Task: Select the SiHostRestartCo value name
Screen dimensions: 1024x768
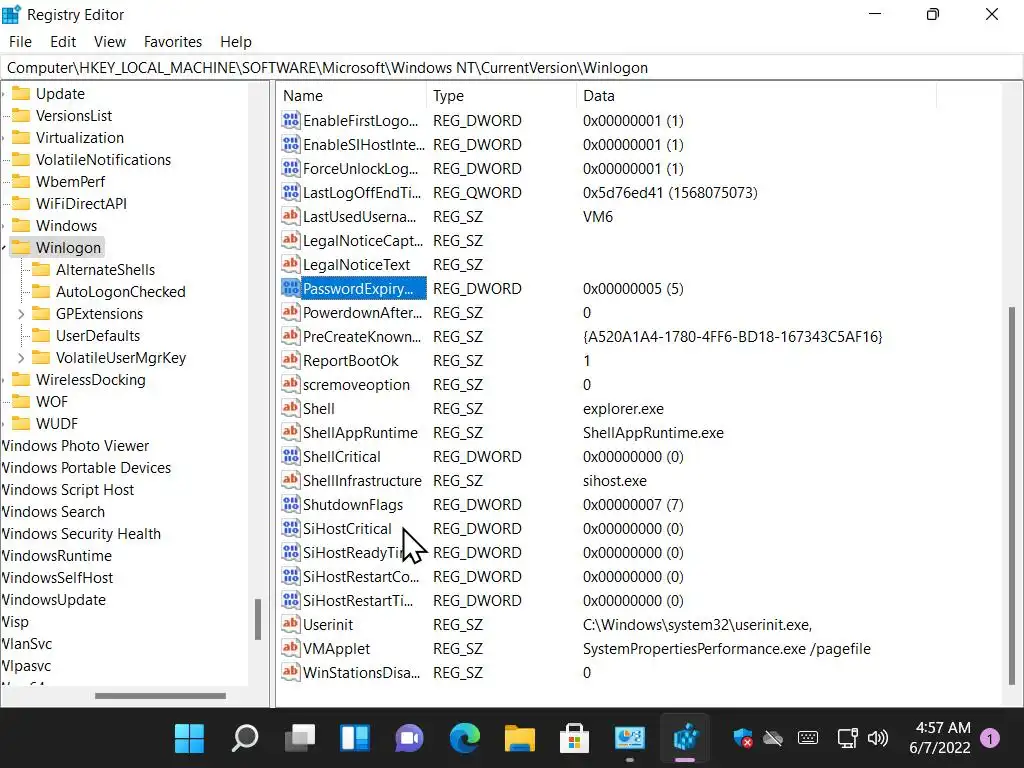Action: (x=360, y=577)
